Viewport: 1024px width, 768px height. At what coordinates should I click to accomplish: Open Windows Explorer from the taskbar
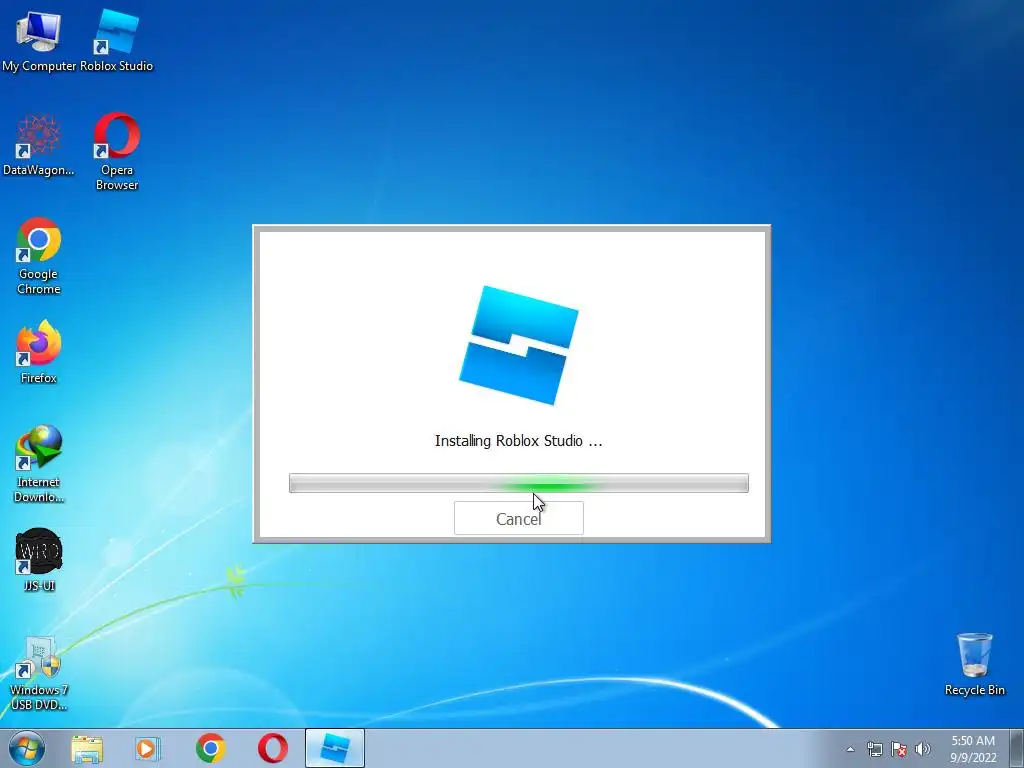tap(87, 748)
